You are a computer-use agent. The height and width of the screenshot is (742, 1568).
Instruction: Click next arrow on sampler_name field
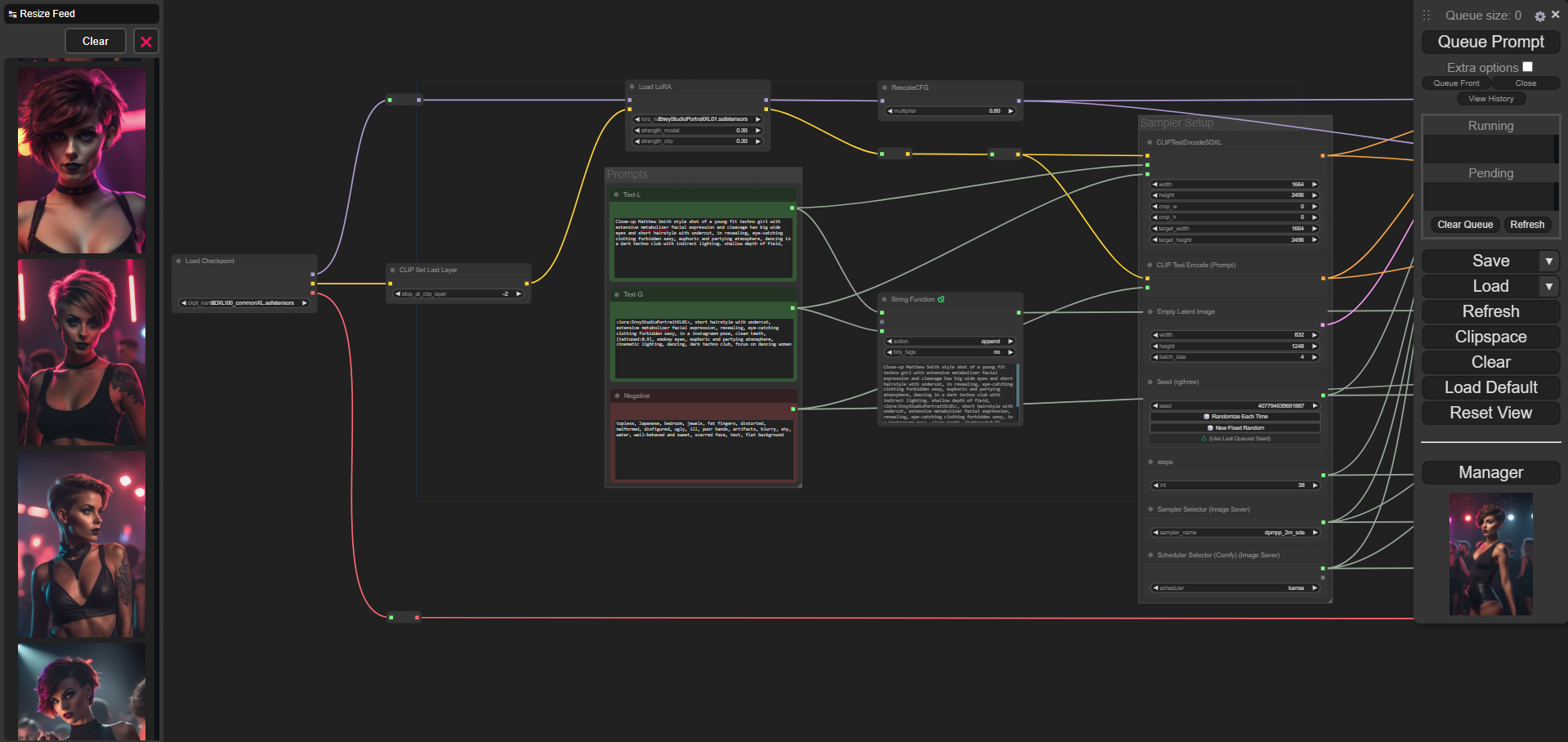coord(1315,533)
